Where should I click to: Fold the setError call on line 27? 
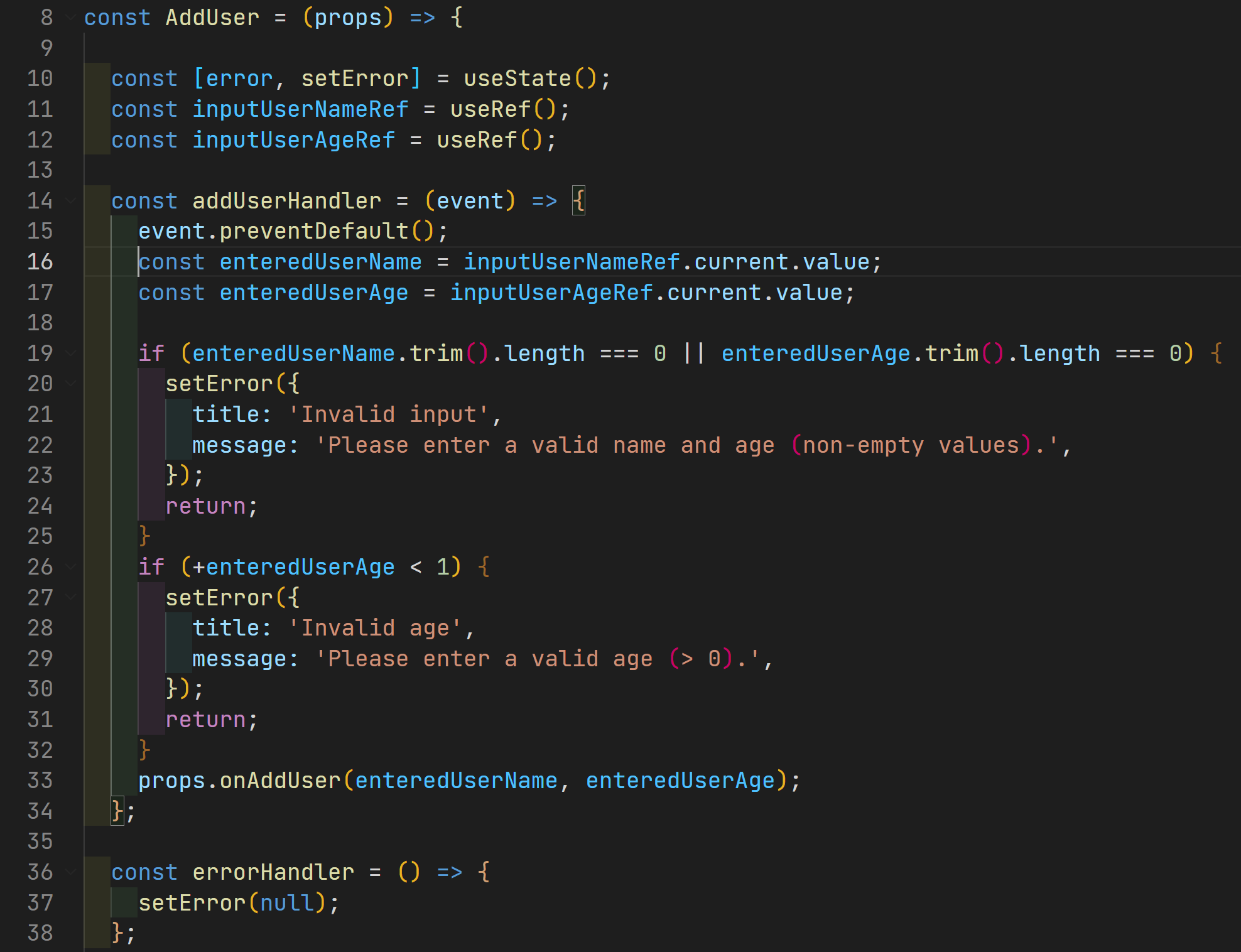point(71,597)
